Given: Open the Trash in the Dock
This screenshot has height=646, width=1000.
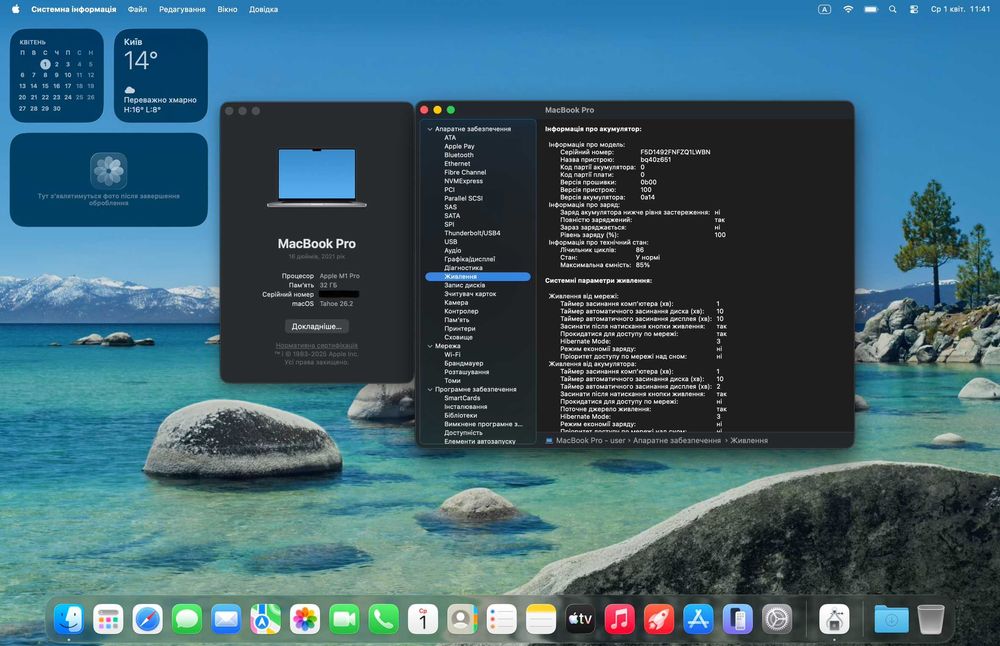Looking at the screenshot, I should (x=930, y=619).
